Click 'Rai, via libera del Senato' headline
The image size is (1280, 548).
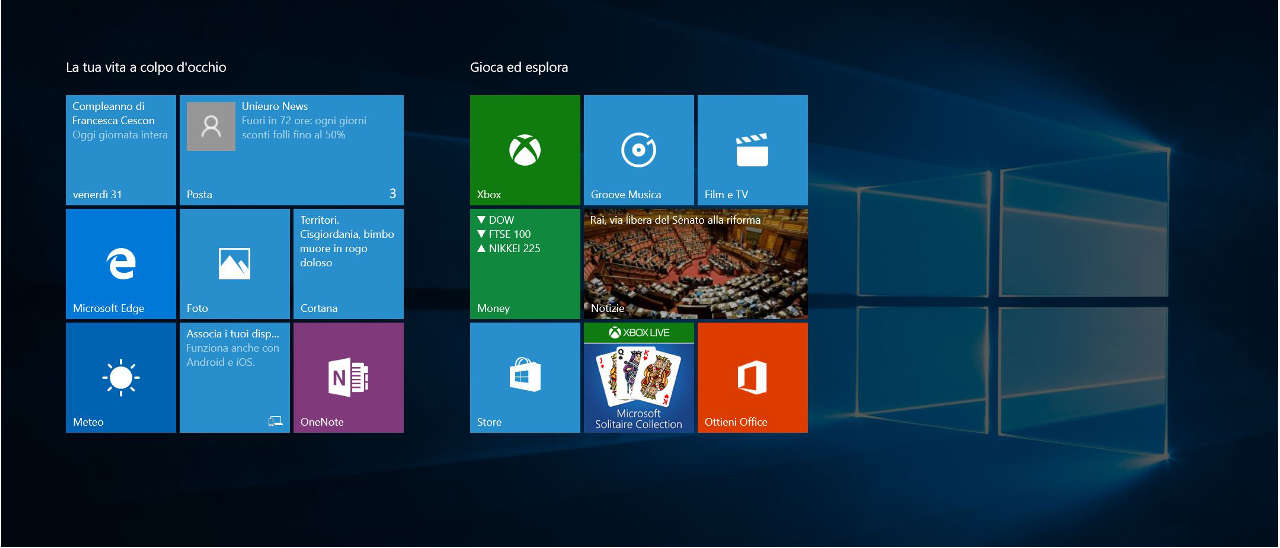point(676,220)
